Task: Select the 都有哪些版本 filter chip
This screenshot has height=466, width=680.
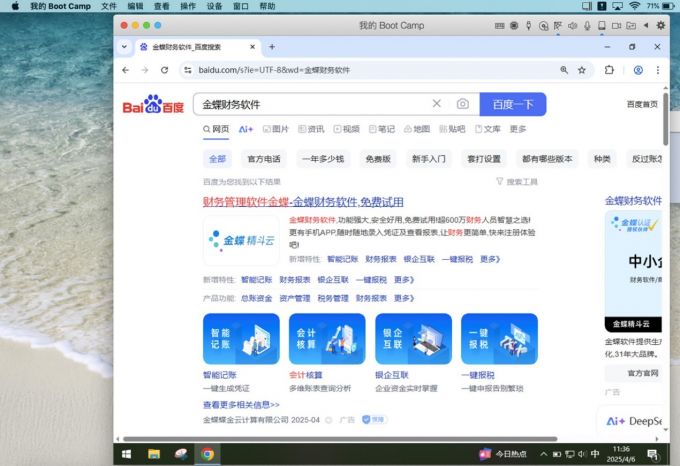Action: pos(547,159)
